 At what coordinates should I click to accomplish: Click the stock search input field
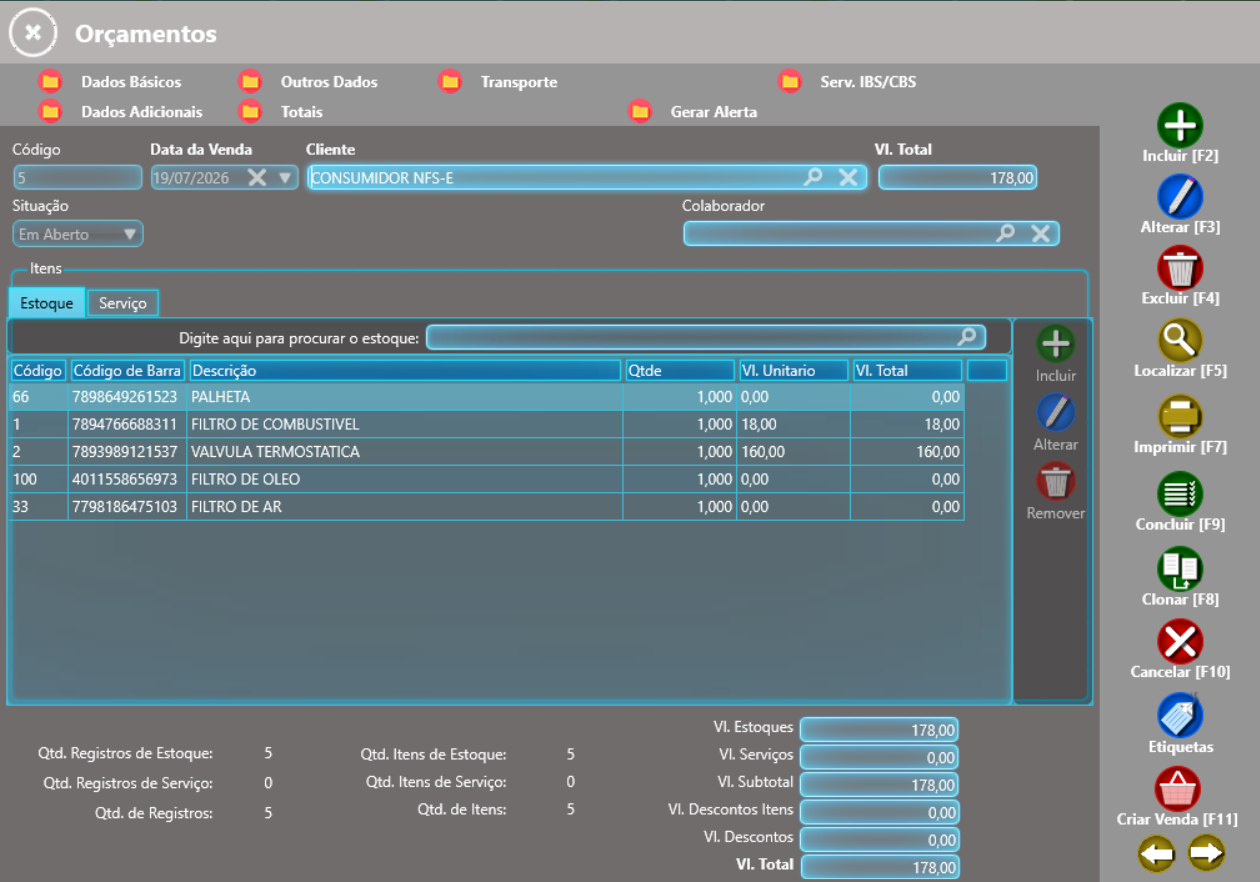coord(706,337)
